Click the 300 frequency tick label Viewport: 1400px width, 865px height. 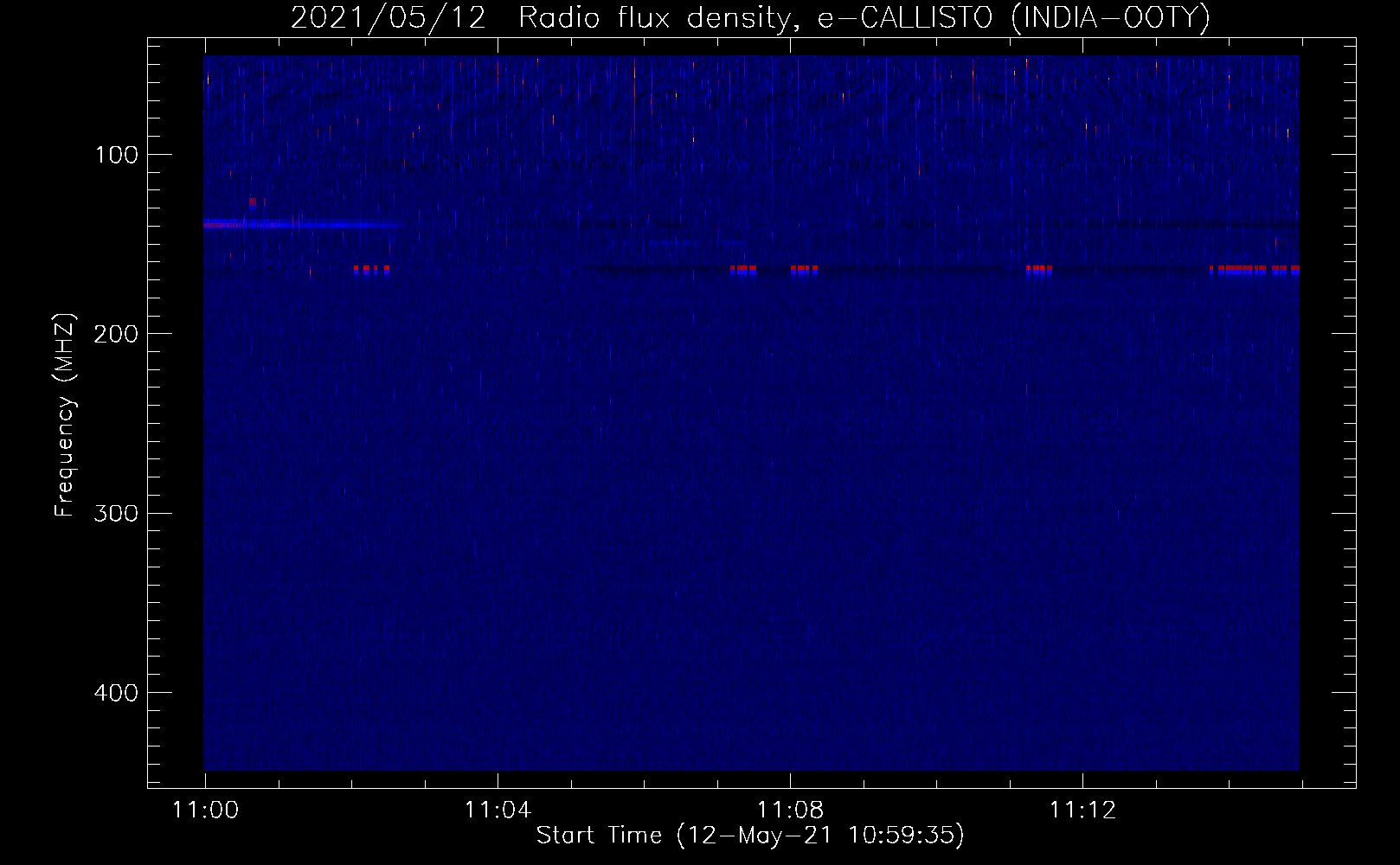[116, 513]
